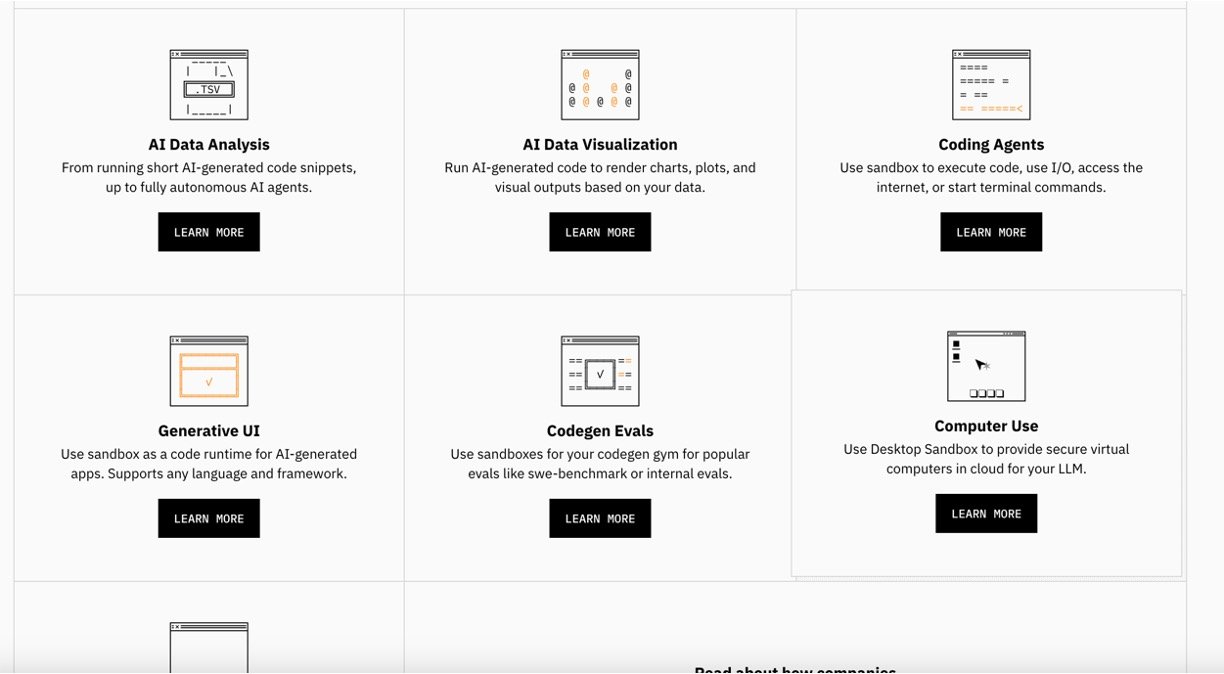This screenshot has height=674, width=1224.
Task: Open Learn More for Generative UI
Action: click(x=209, y=518)
